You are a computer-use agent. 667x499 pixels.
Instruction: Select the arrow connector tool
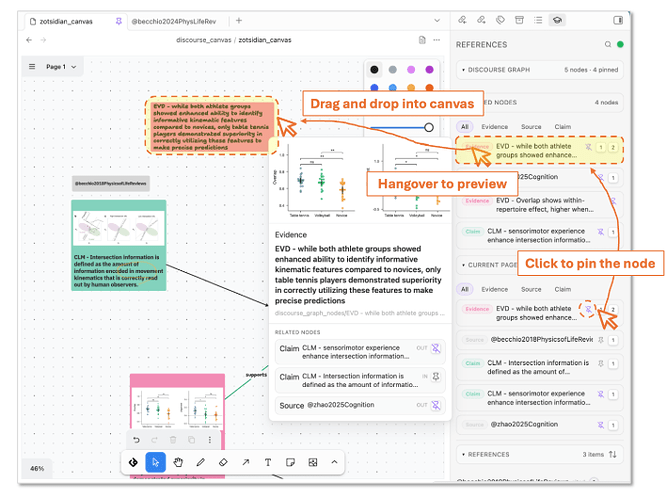[x=245, y=462]
